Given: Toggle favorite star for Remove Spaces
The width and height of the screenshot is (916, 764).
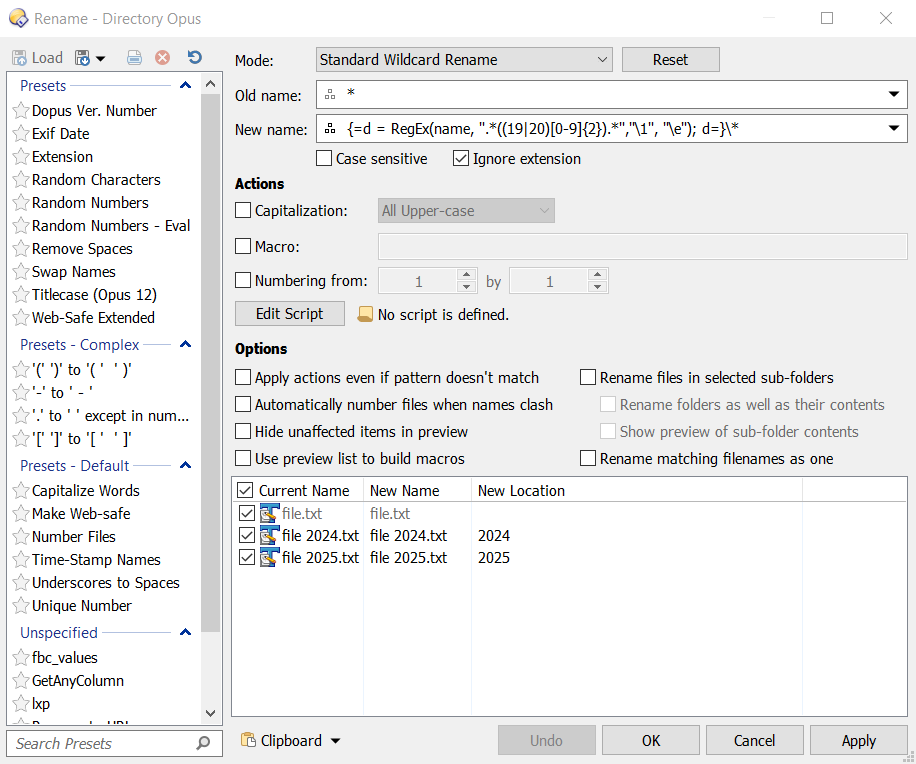Looking at the screenshot, I should pyautogui.click(x=21, y=249).
